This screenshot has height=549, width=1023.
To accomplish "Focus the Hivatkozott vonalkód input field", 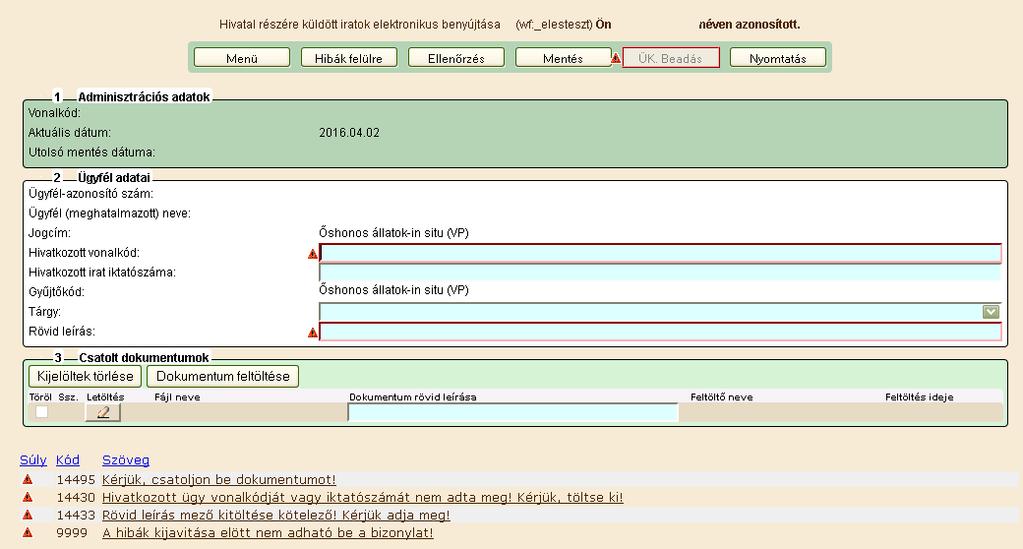I will (x=660, y=253).
